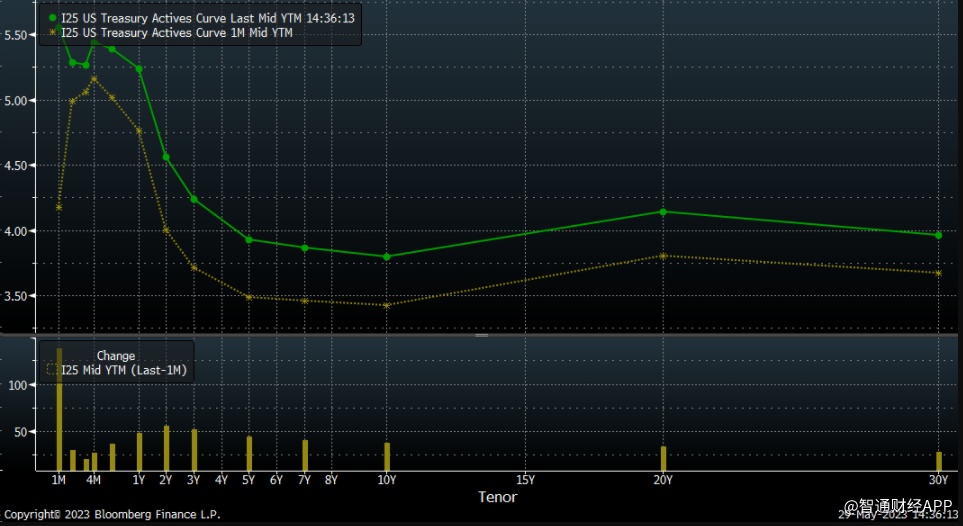Click the Change legend title in the lower panel
963x526 pixels.
(x=115, y=356)
